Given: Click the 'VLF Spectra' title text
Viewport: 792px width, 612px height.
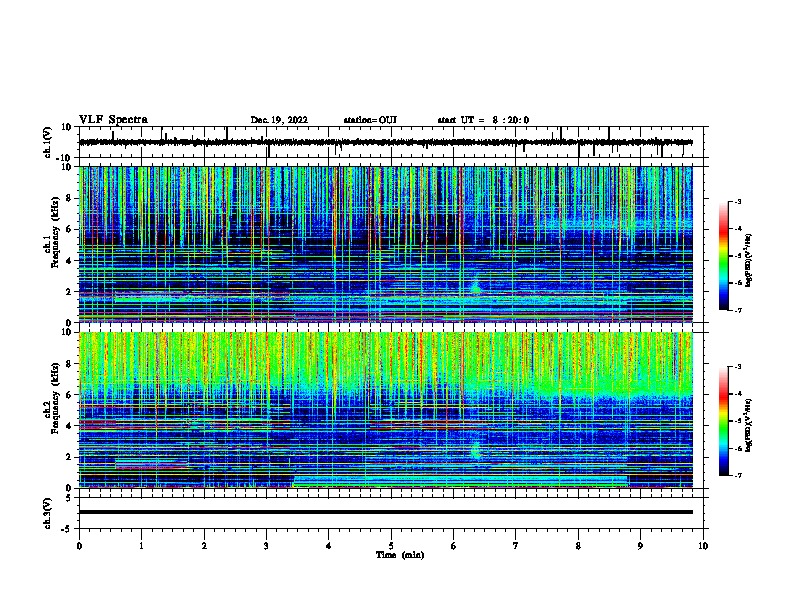Looking at the screenshot, I should 113,120.
